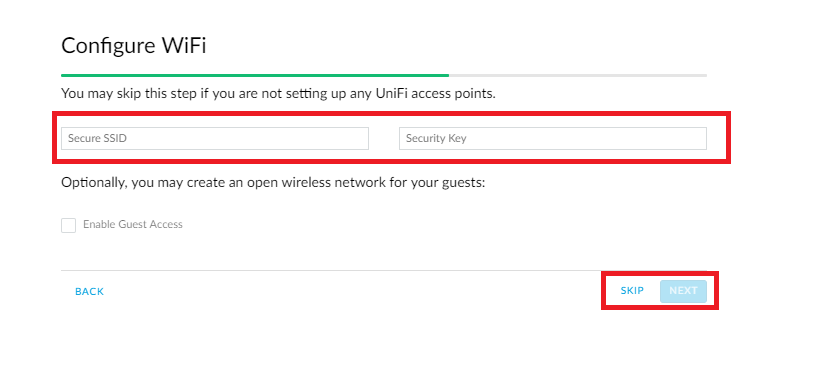Click the word WiFi in the title
This screenshot has width=821, height=369.
(183, 46)
